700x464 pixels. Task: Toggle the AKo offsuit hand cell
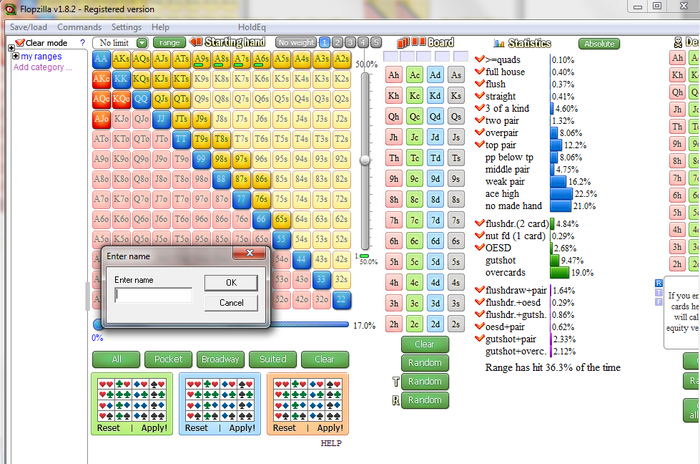101,79
